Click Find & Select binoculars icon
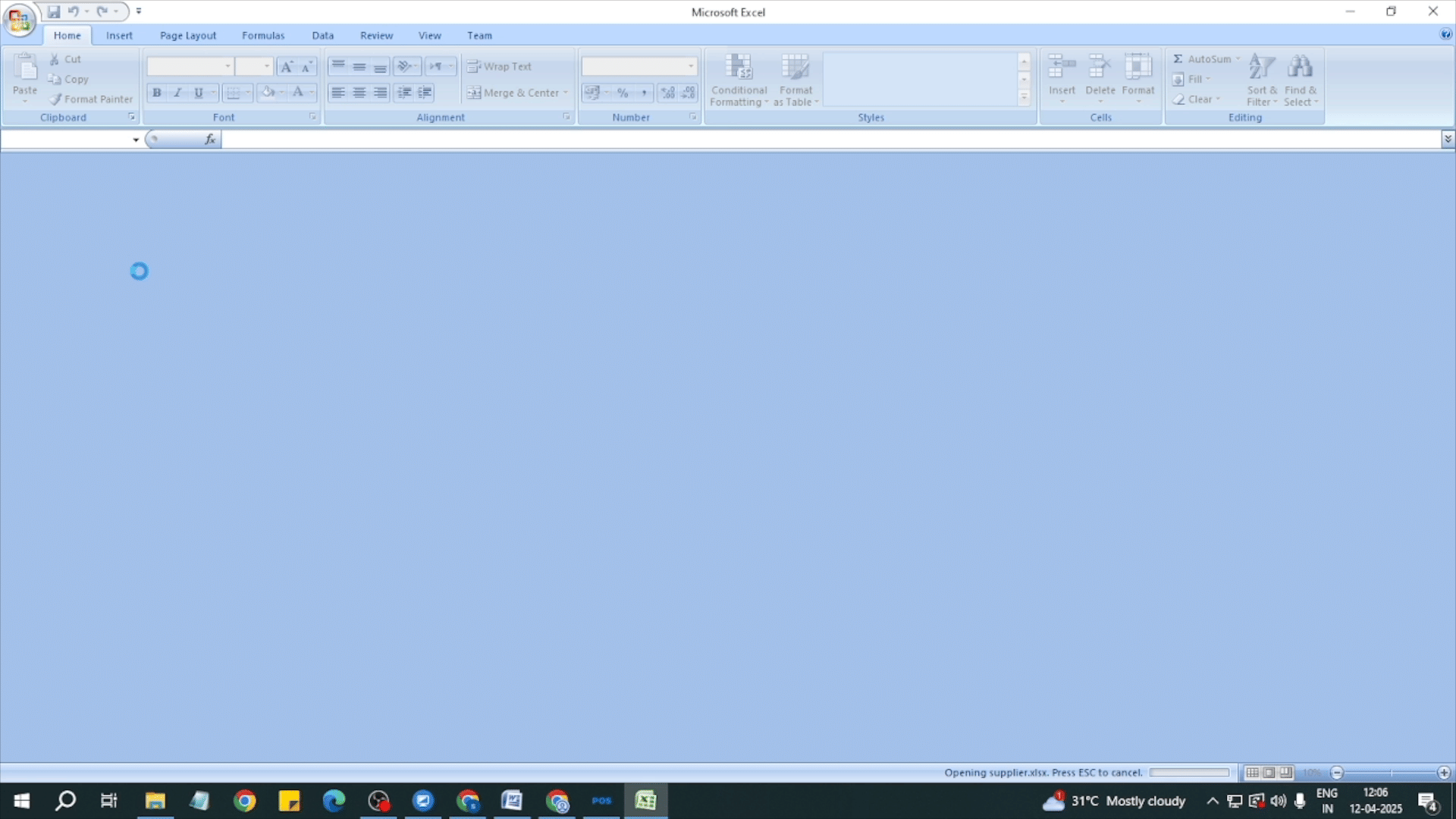Screen dimensions: 1456x819 point(1301,80)
